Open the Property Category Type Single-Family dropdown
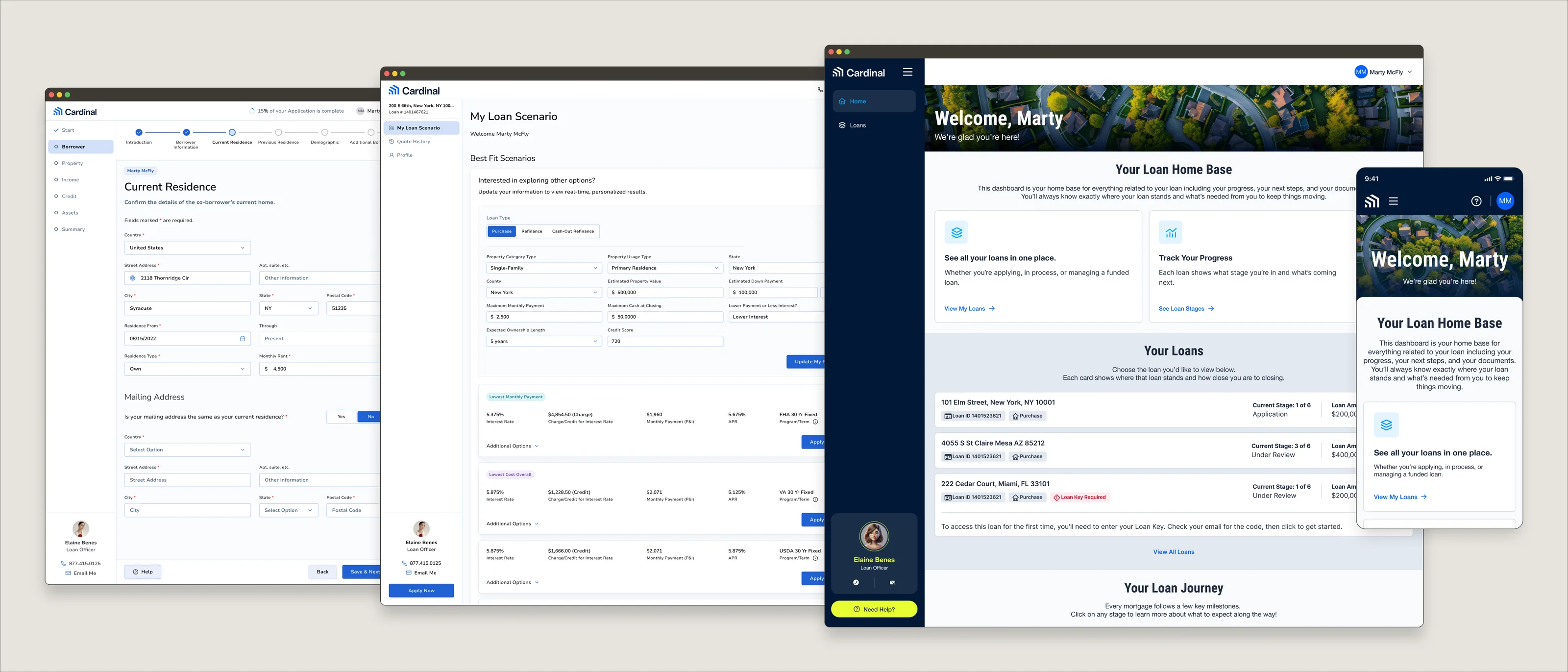Screen dimensions: 1568x672 (x=543, y=268)
